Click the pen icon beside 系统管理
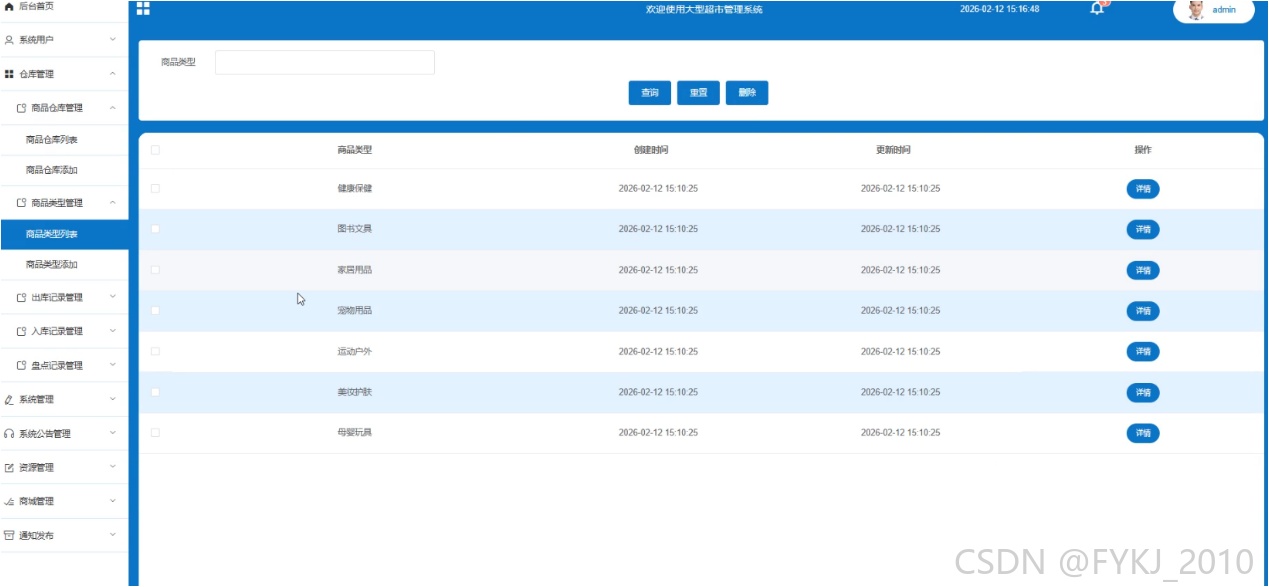 10,400
